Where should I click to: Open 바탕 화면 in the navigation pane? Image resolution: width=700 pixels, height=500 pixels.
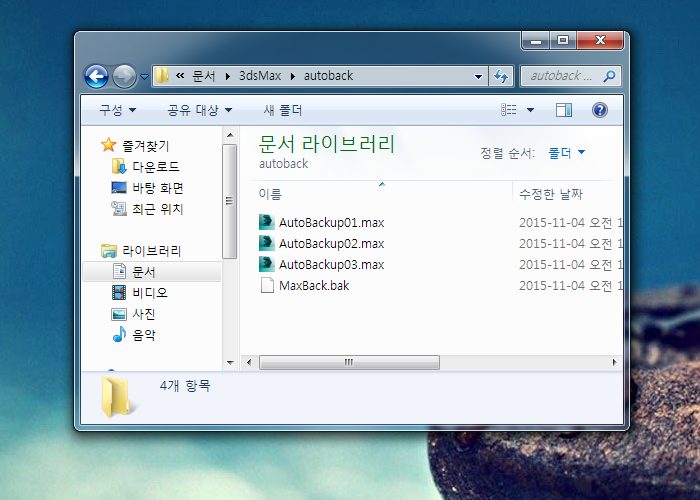click(x=158, y=188)
